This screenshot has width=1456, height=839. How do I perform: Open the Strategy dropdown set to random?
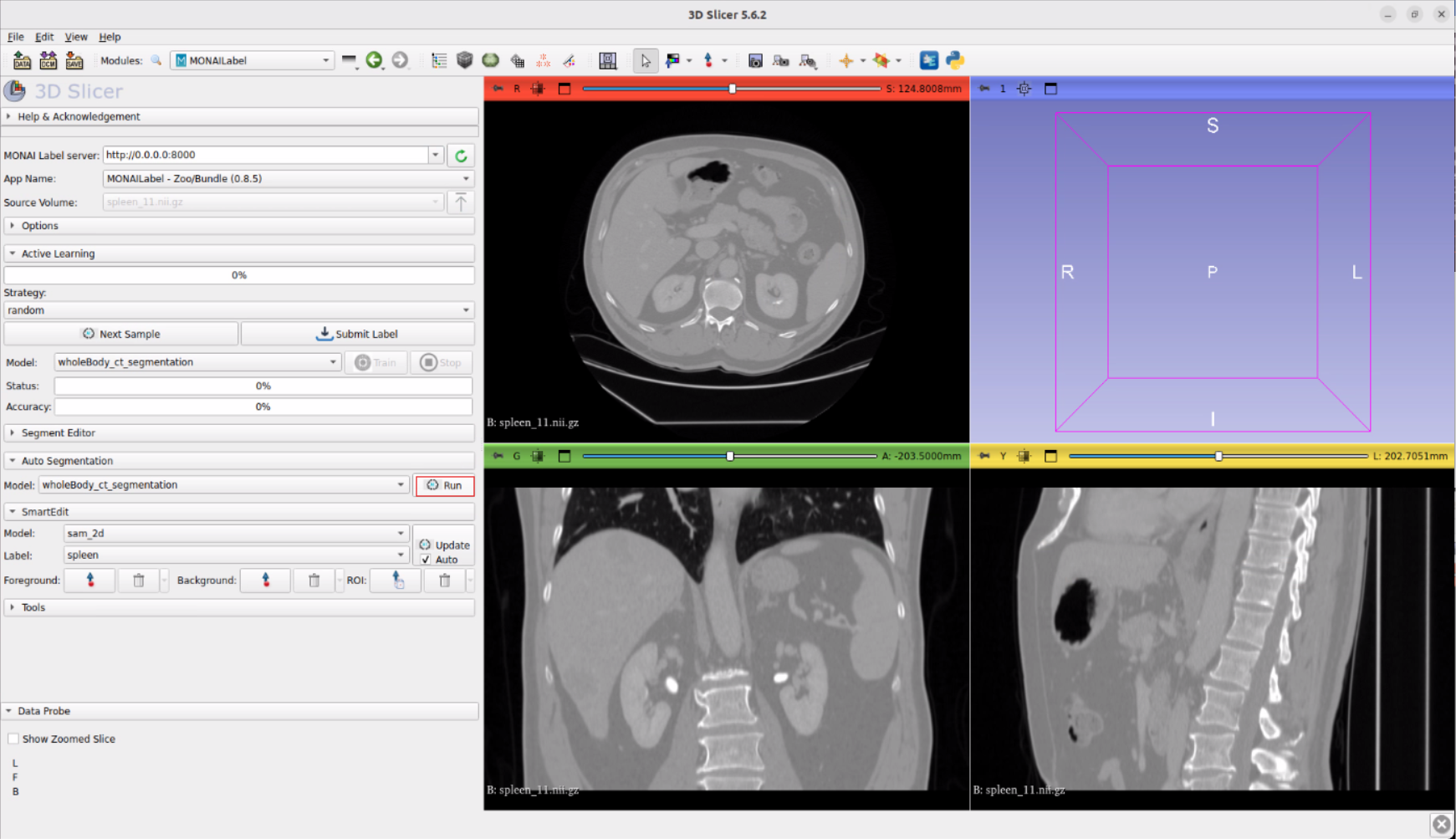239,310
